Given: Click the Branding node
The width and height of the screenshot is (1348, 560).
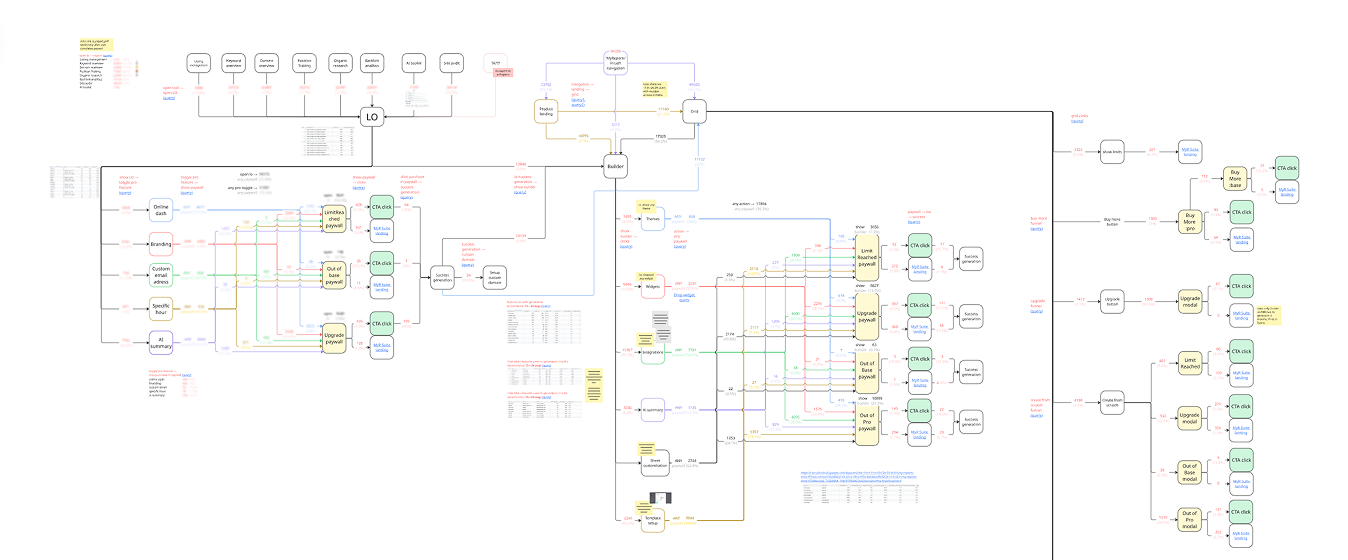Looking at the screenshot, I should (161, 243).
